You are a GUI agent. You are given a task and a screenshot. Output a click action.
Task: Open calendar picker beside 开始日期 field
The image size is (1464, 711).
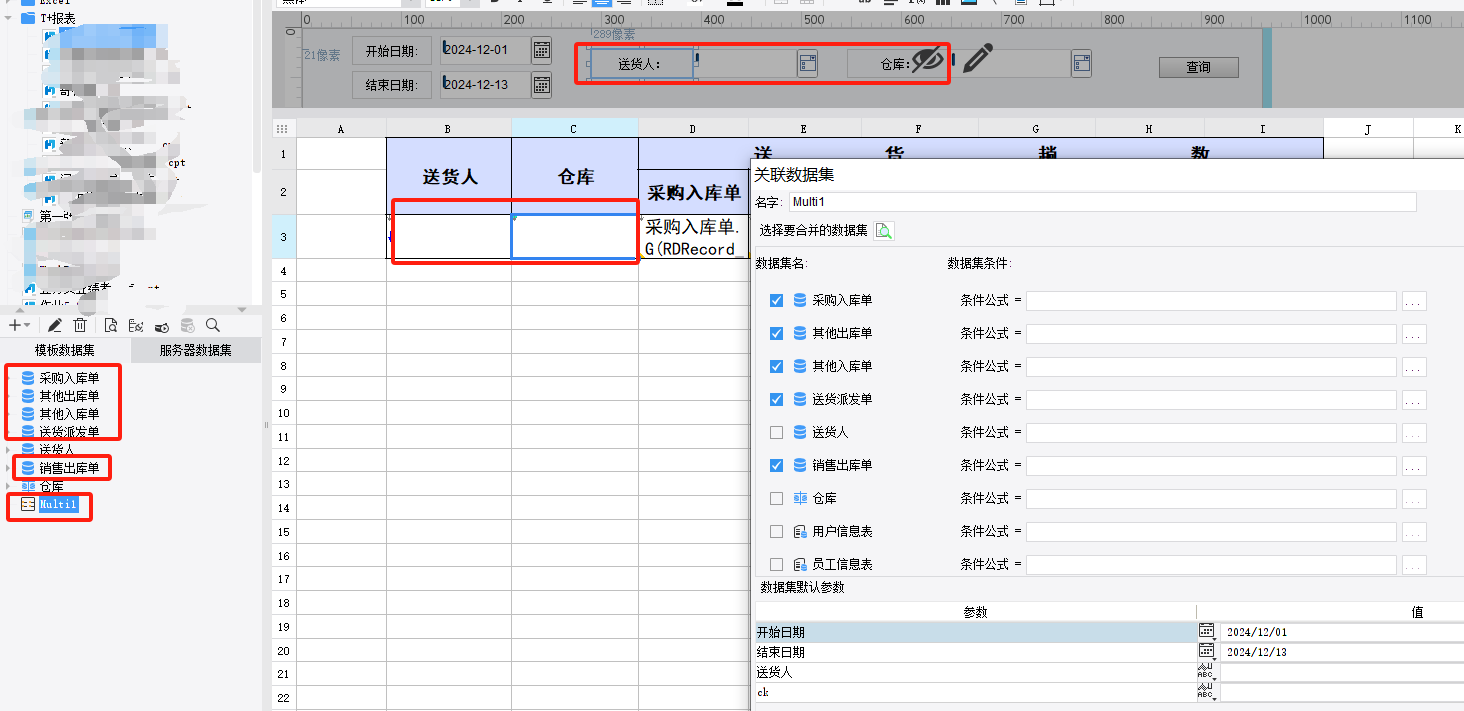pos(541,51)
